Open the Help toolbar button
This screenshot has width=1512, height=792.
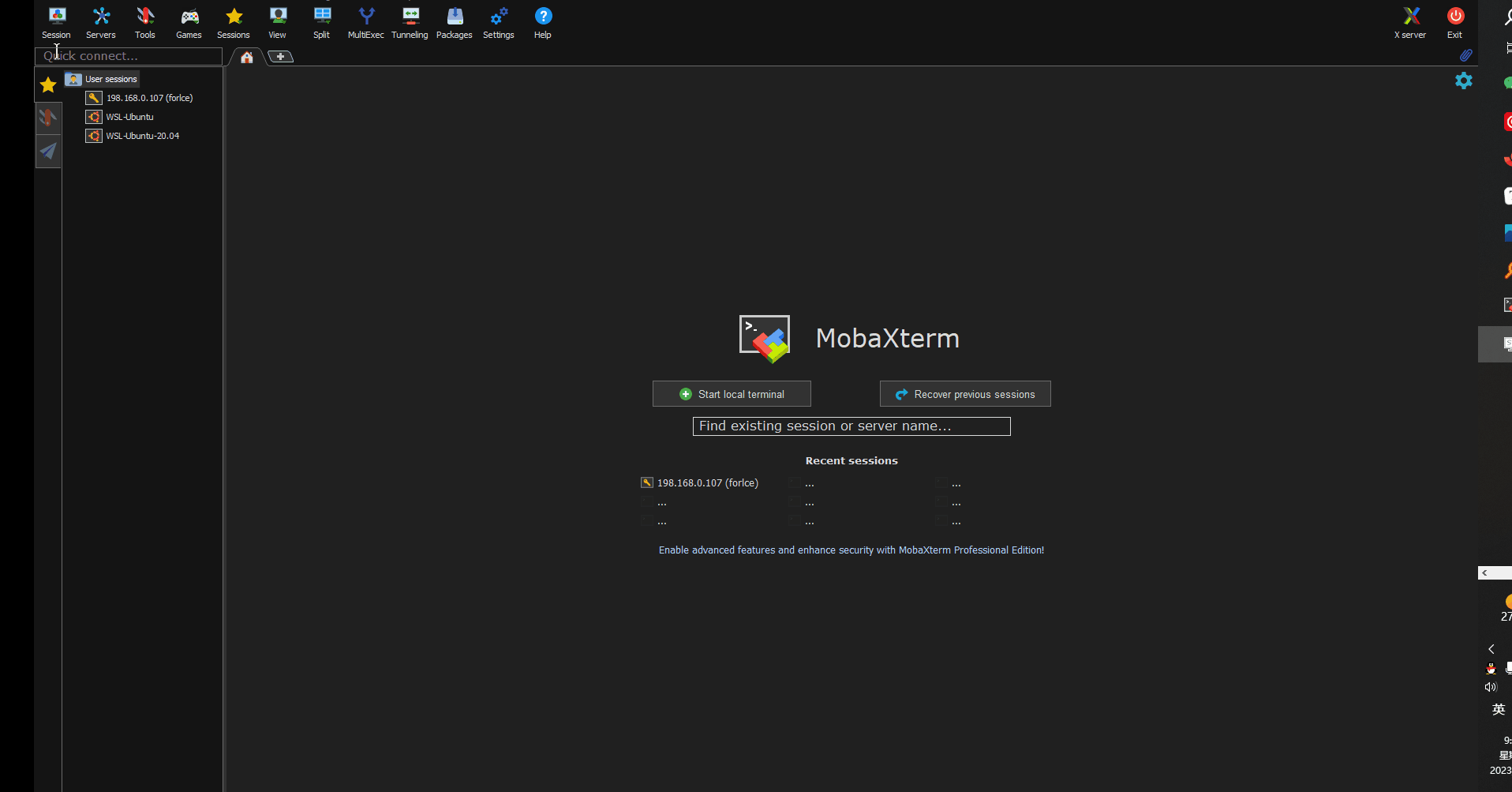point(543,23)
